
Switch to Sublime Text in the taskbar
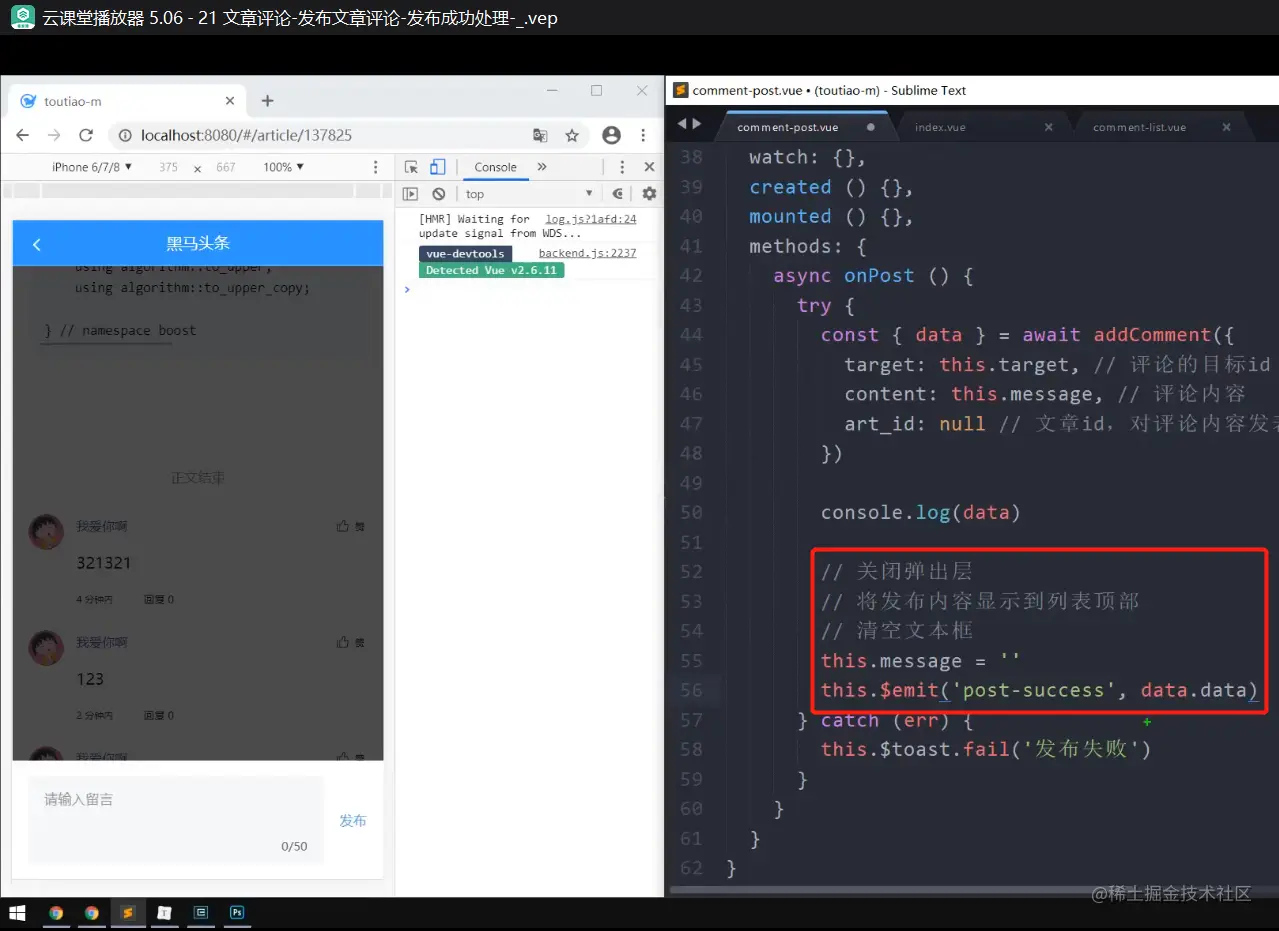(128, 913)
